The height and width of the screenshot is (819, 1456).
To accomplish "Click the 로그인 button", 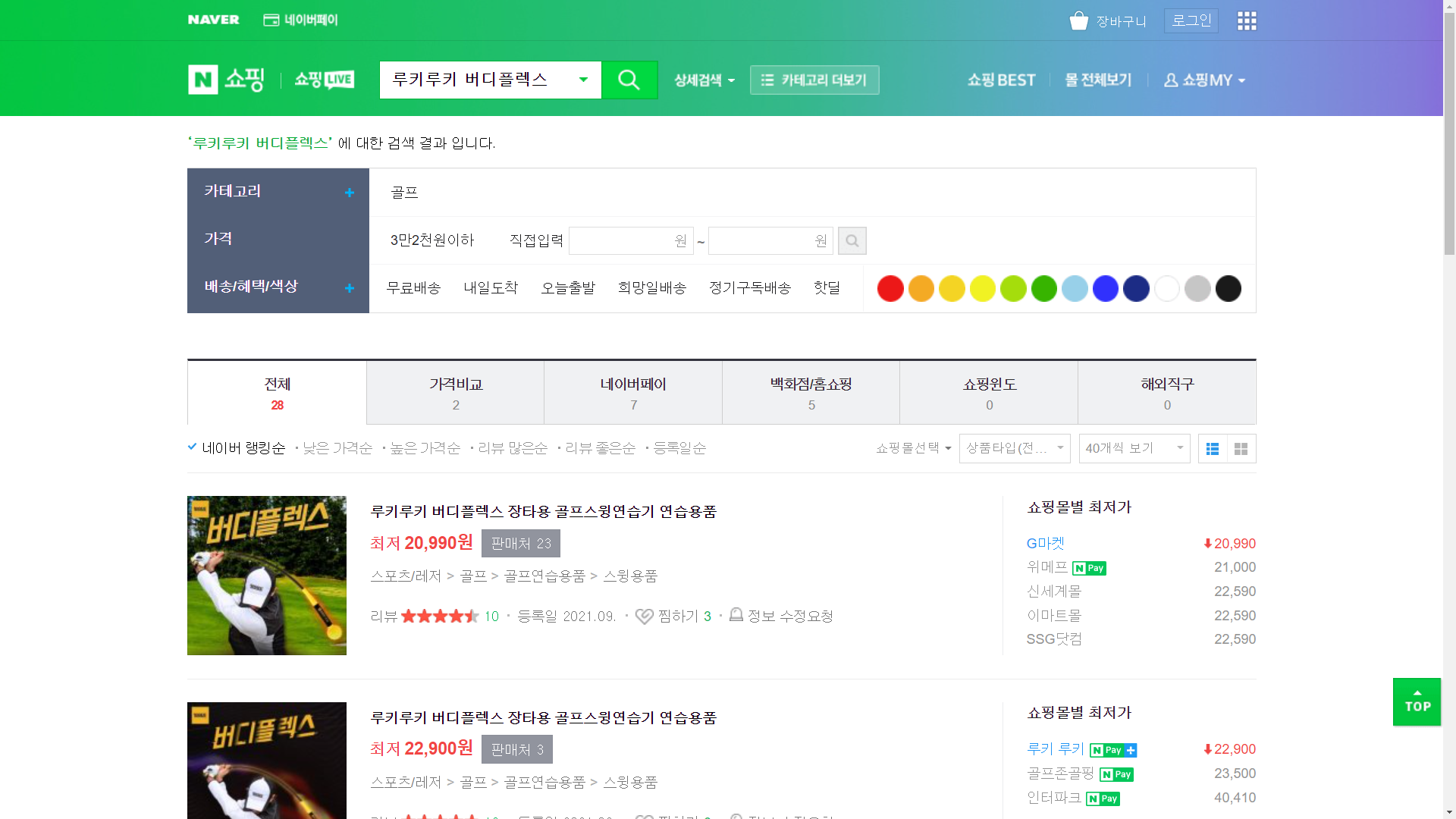I will pos(1191,20).
